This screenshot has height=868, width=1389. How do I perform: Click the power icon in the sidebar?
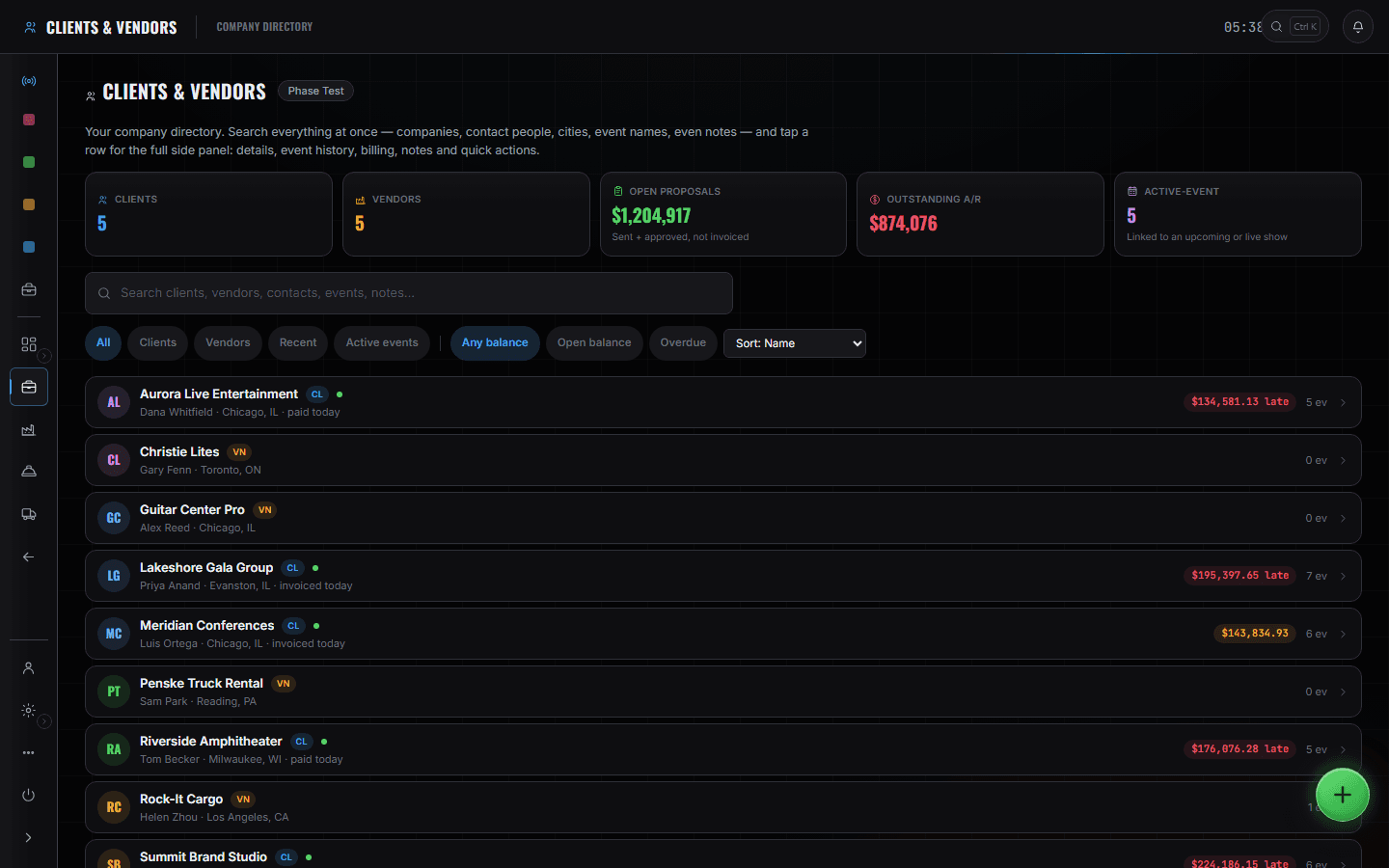29,795
